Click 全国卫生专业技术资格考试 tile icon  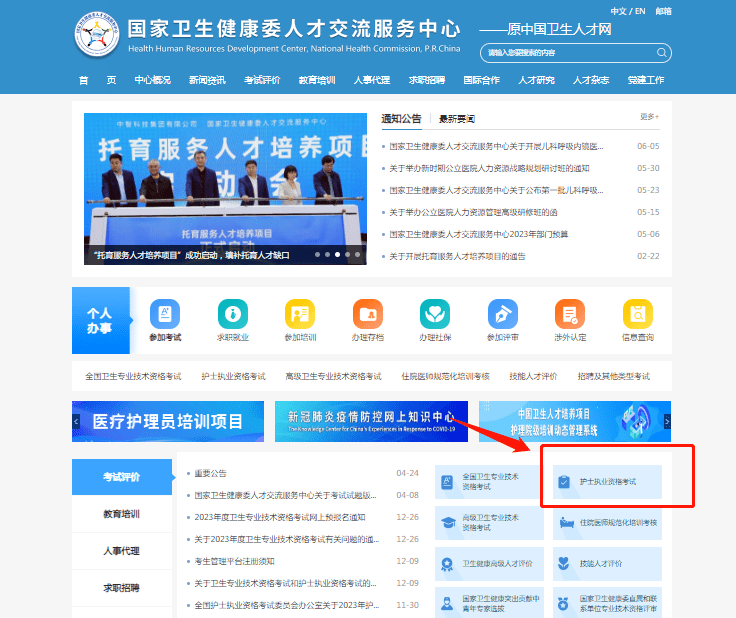pos(447,482)
